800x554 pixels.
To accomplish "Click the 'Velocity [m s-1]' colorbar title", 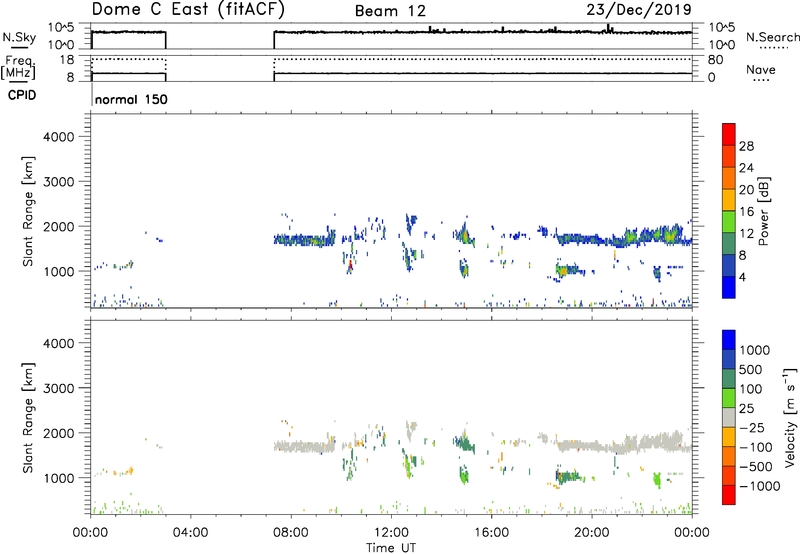I will [789, 417].
